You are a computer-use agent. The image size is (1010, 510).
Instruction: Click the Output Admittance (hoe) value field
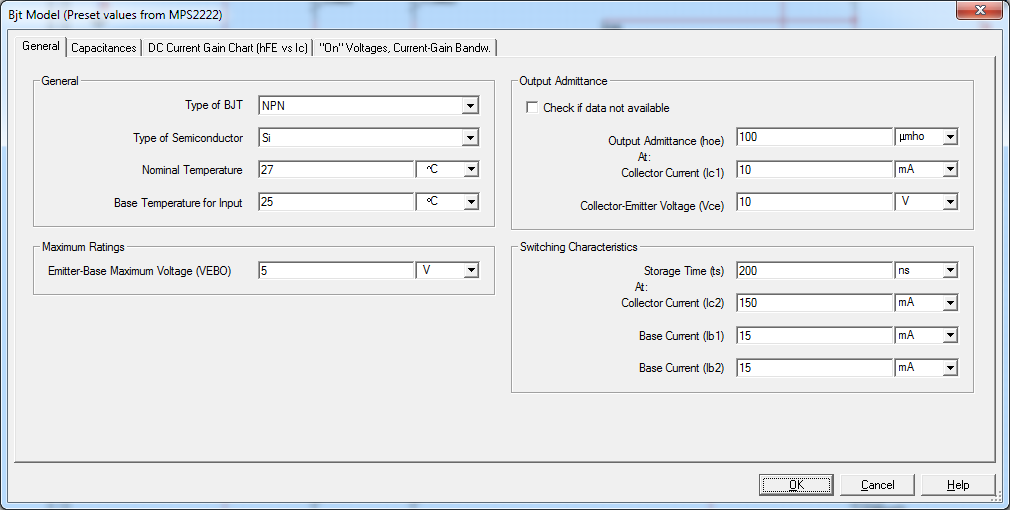pos(814,137)
